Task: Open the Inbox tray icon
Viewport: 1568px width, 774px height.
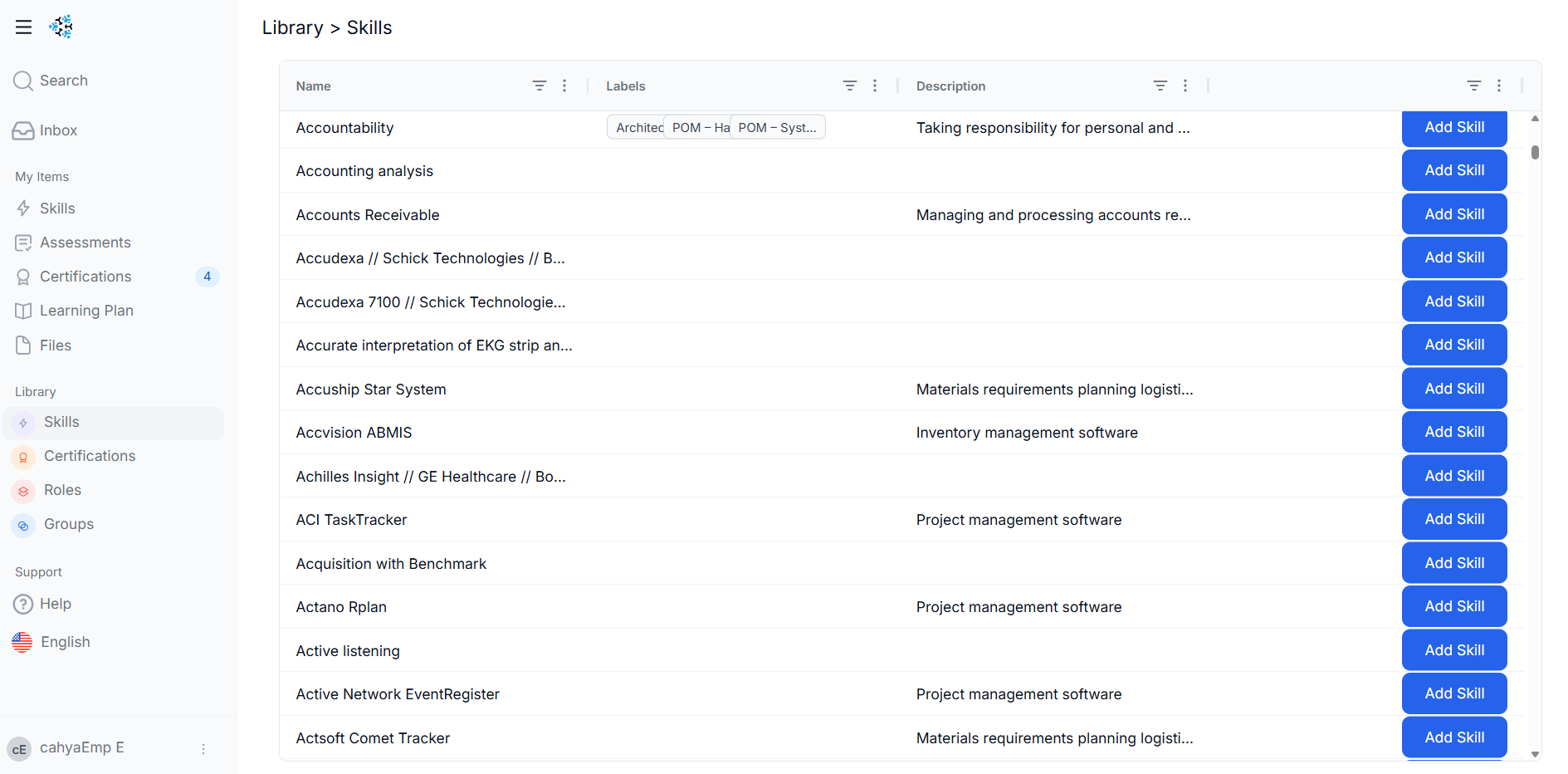Action: coord(23,130)
